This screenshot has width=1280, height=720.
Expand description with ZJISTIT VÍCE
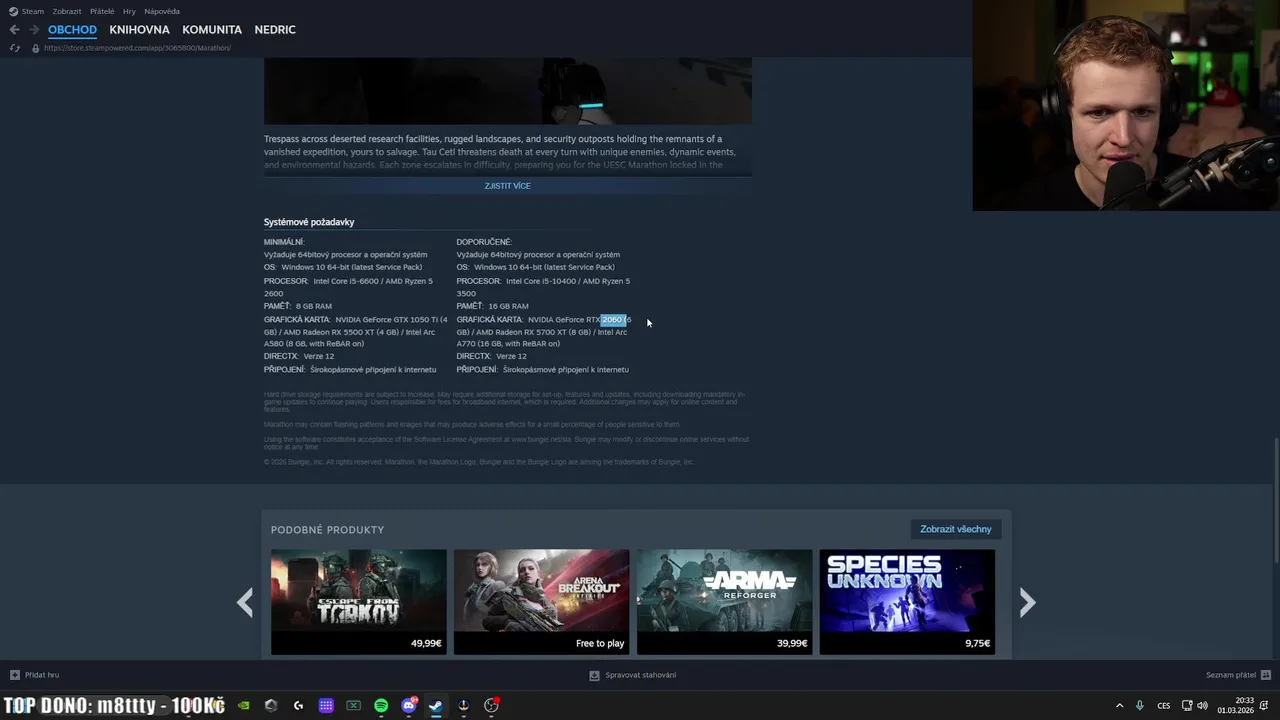pos(507,186)
